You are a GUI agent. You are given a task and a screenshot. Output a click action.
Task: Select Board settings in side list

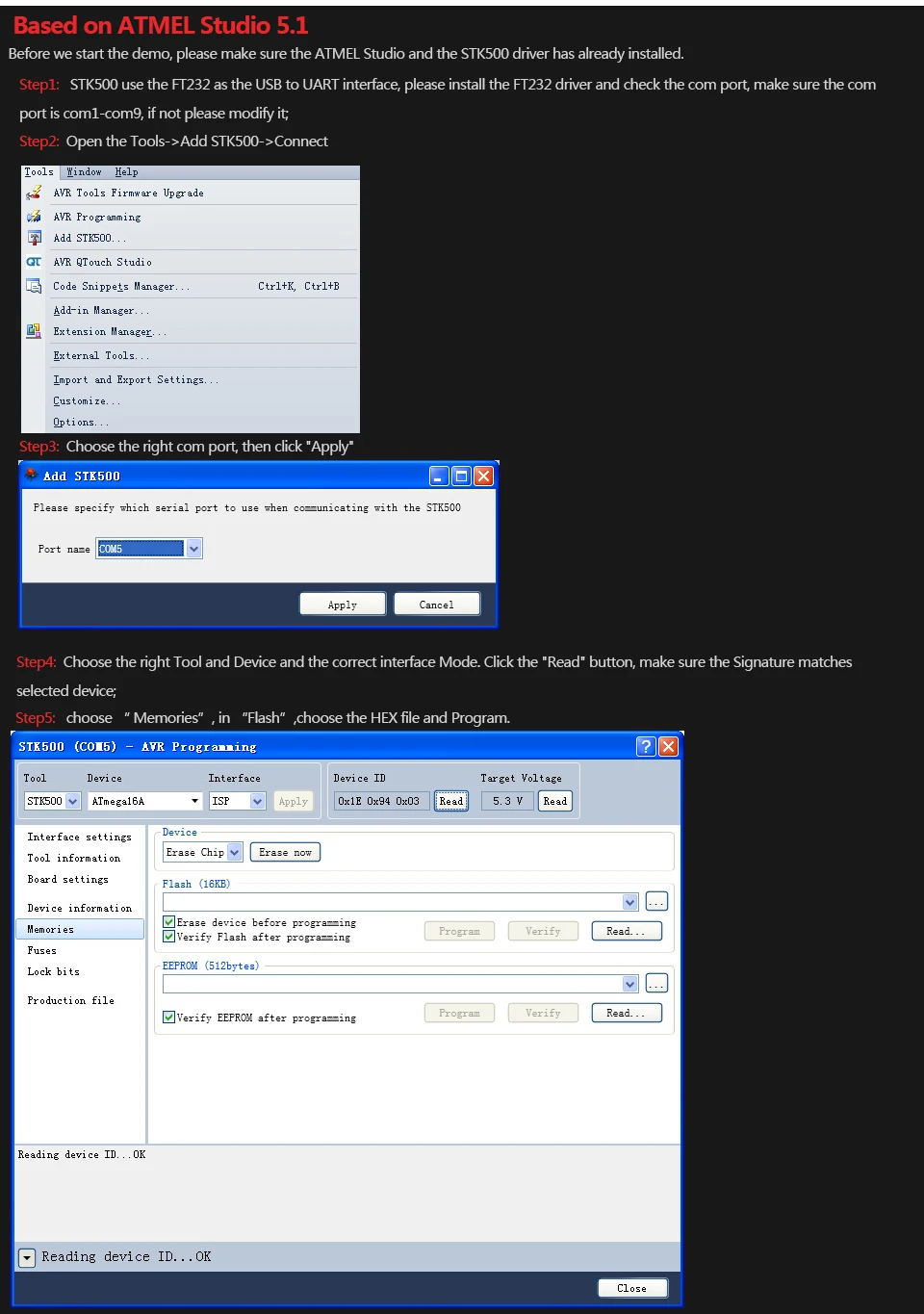point(68,879)
